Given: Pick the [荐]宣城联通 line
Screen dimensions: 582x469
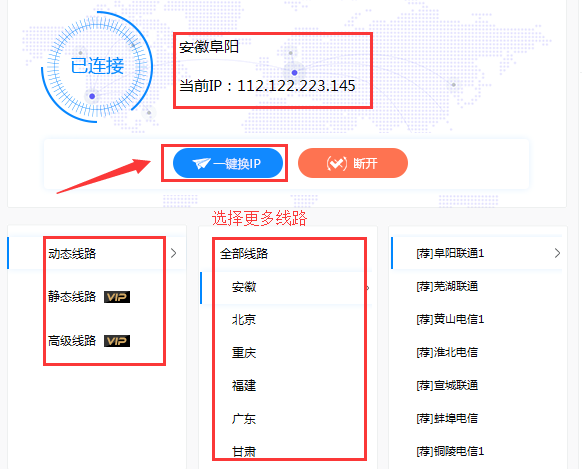Looking at the screenshot, I should pos(447,386).
